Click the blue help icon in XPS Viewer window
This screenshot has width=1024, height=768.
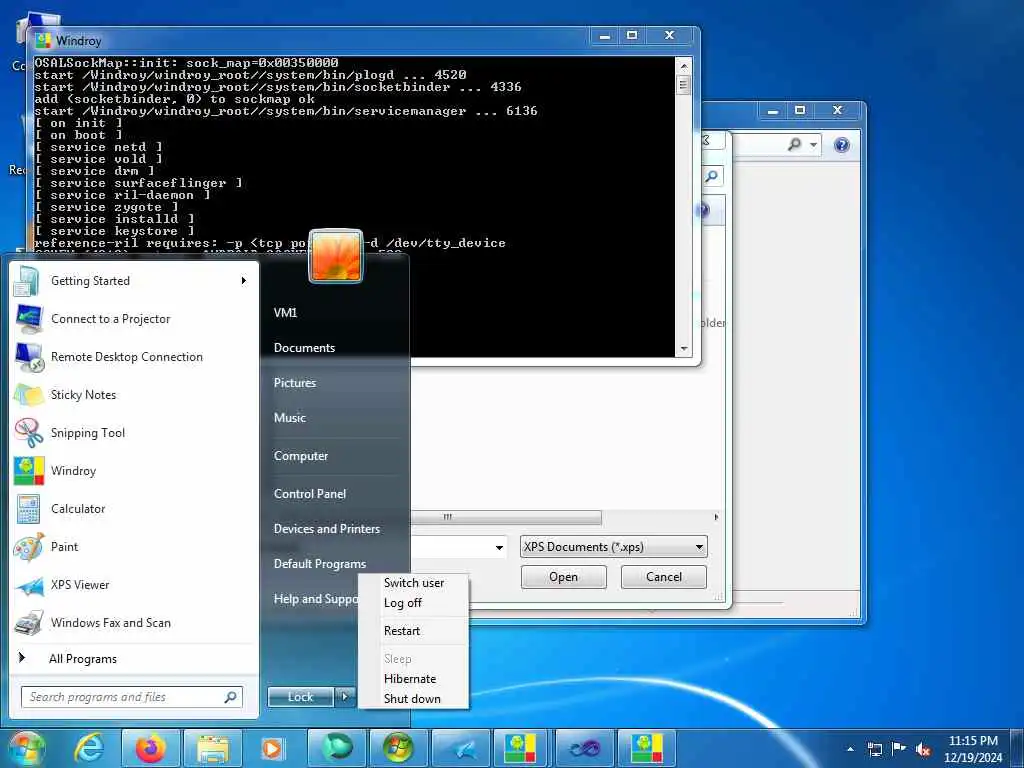(x=842, y=145)
